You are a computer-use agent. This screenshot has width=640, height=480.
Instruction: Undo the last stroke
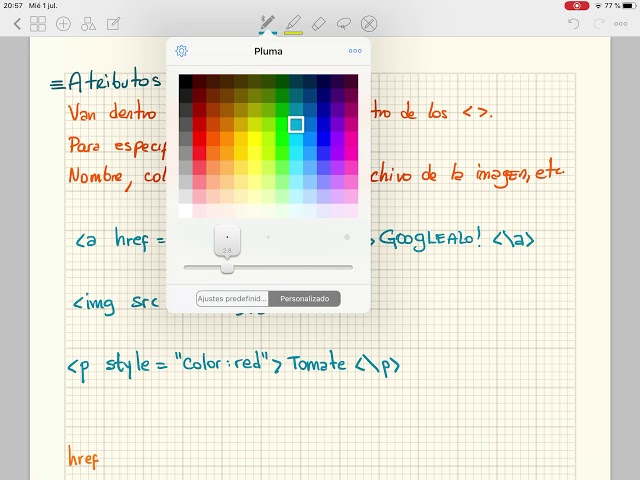point(574,24)
